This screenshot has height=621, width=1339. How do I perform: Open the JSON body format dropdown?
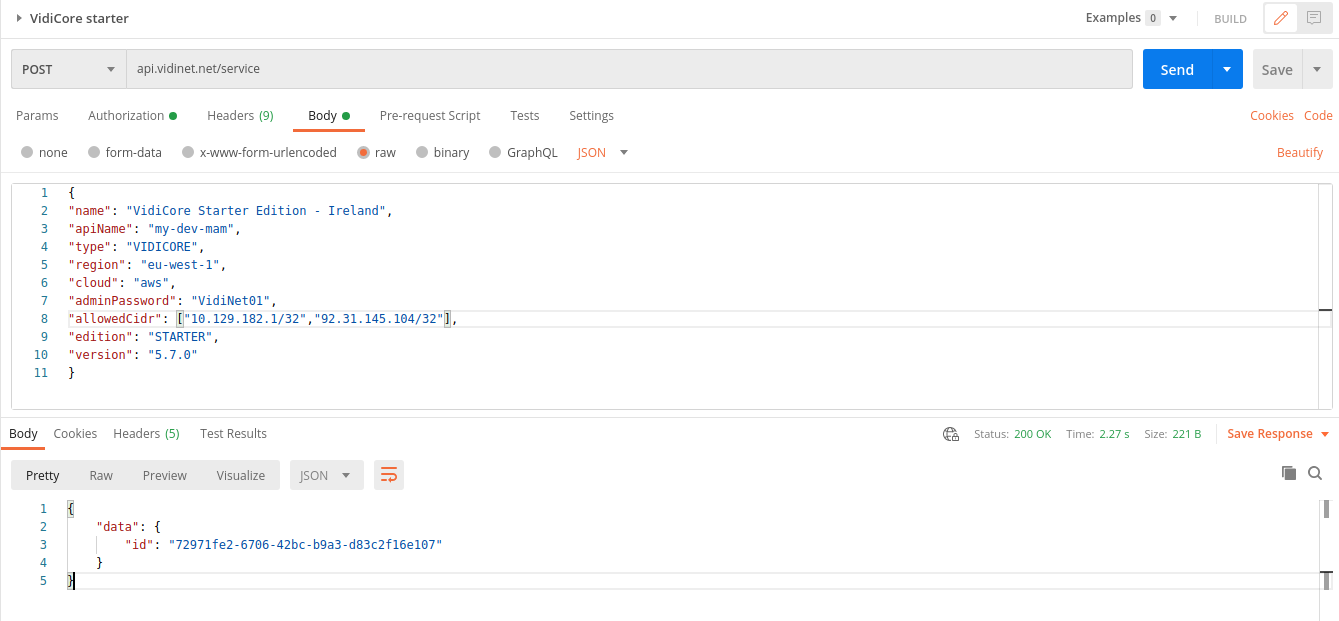tap(603, 153)
